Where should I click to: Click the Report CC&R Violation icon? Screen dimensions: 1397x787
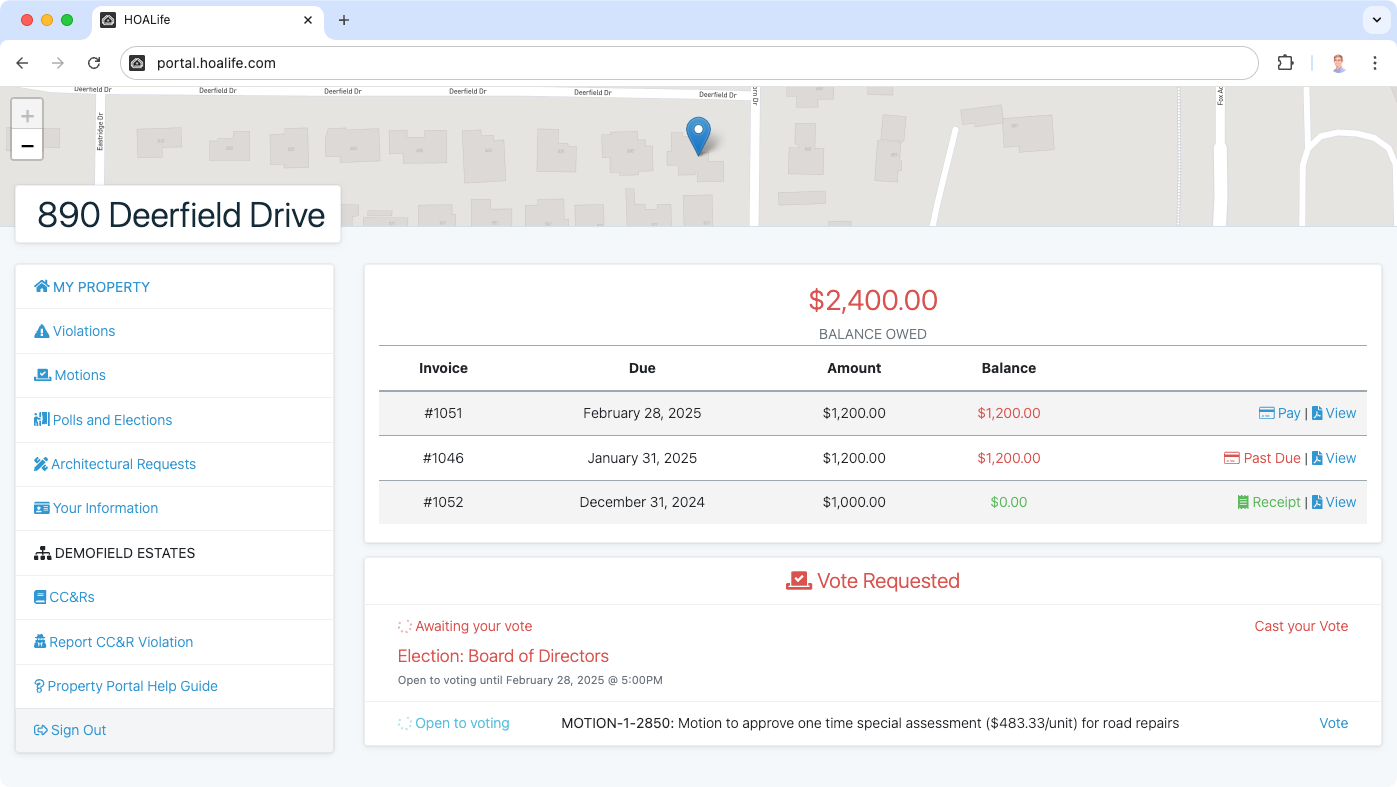[x=39, y=642]
